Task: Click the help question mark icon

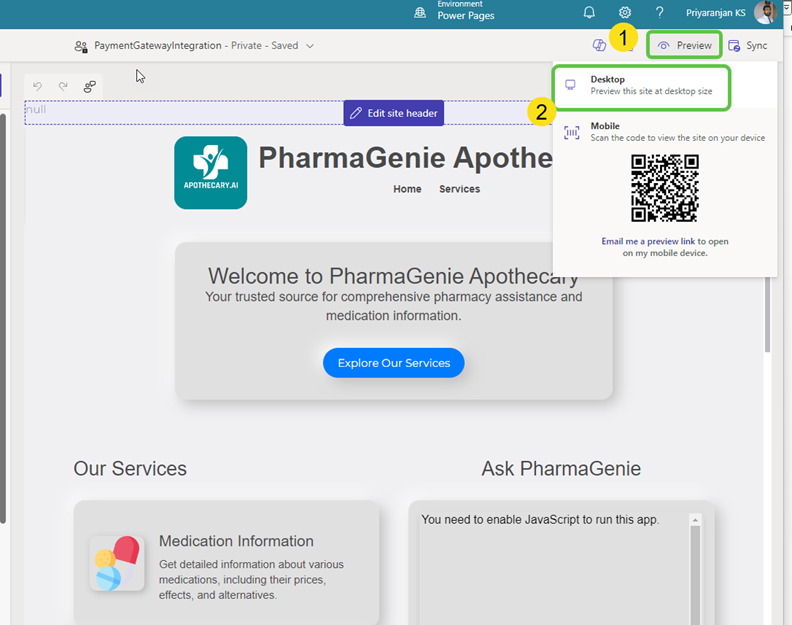Action: coord(659,13)
